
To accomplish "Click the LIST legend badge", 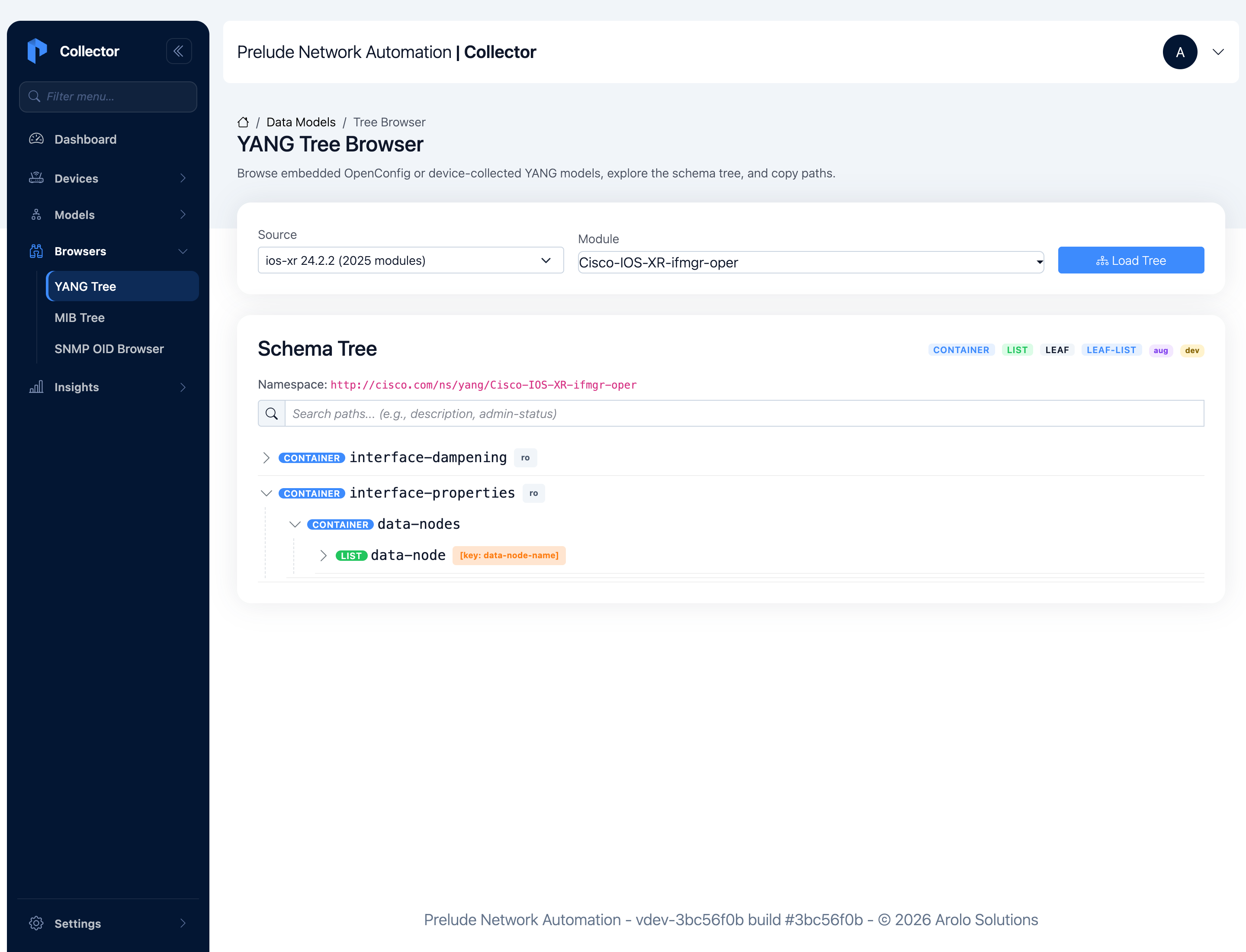I will [x=1017, y=350].
